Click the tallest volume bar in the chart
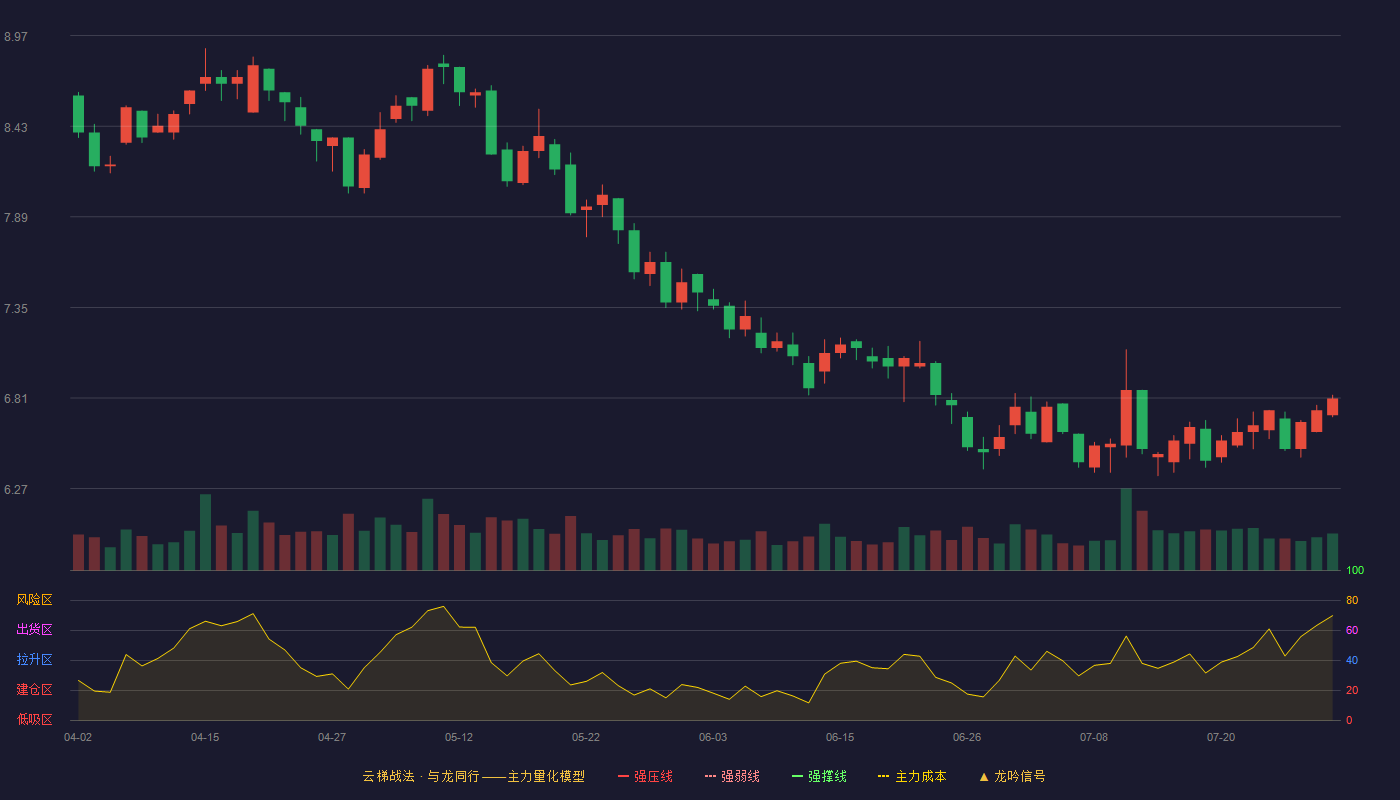 (x=1126, y=529)
